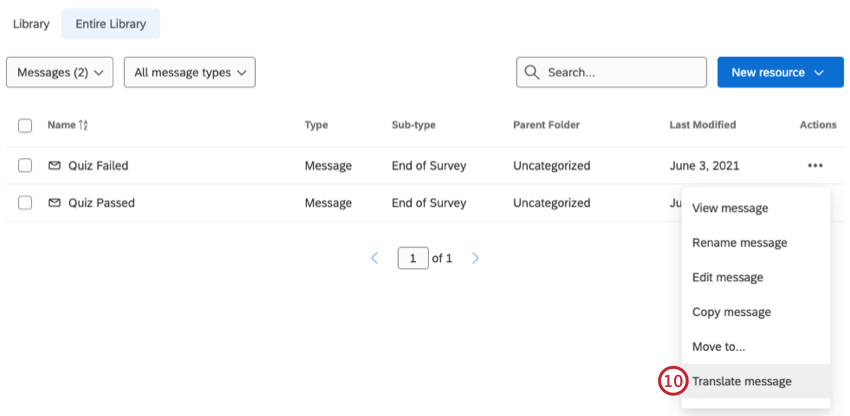Image resolution: width=850 pixels, height=416 pixels.
Task: Switch to the Entire Library tab
Action: [x=110, y=24]
